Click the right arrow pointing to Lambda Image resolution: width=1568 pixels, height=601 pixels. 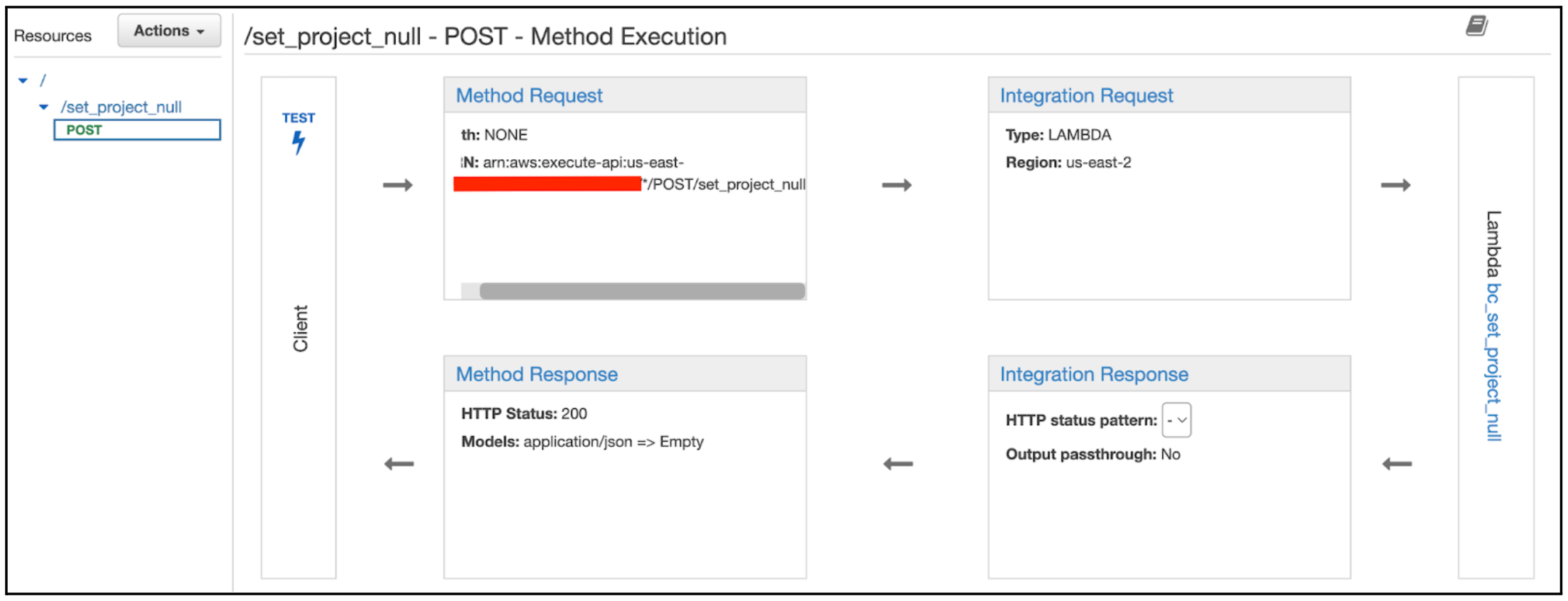point(1395,185)
